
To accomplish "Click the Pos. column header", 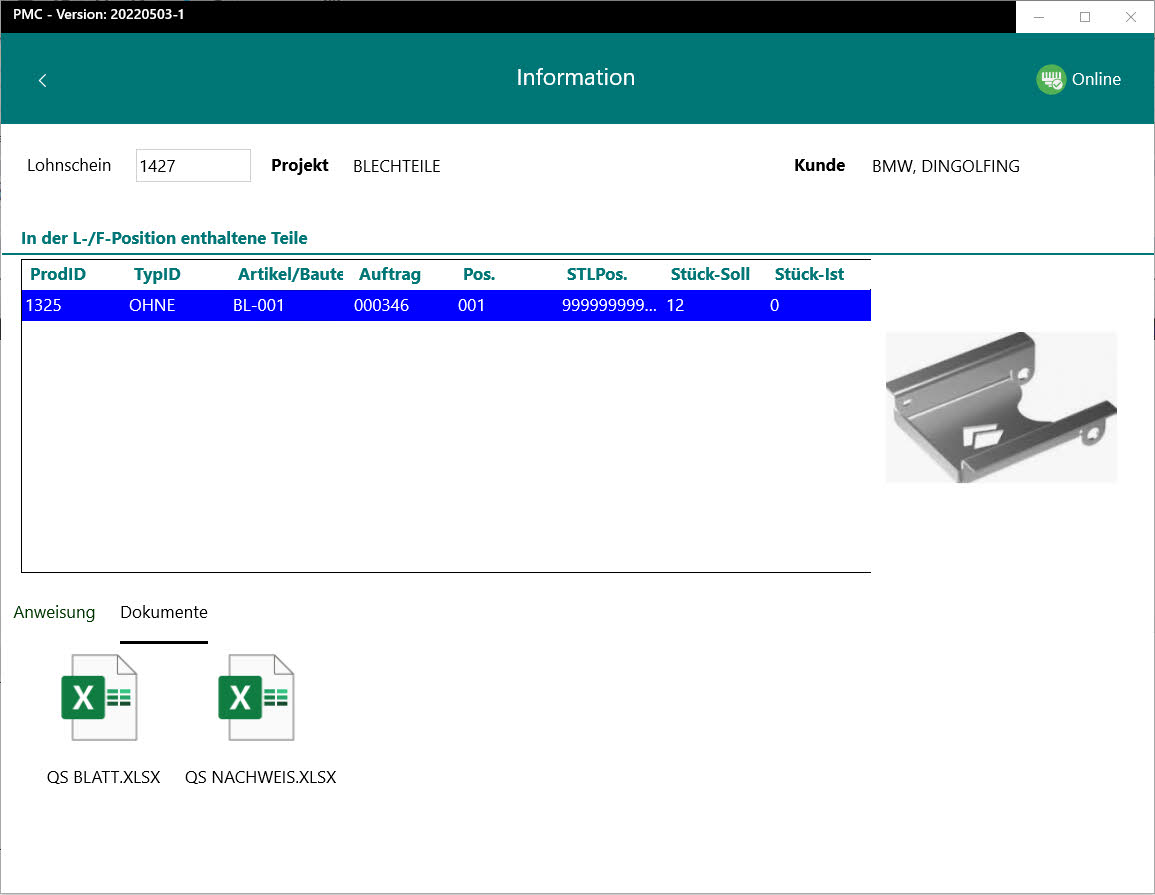I will [479, 274].
